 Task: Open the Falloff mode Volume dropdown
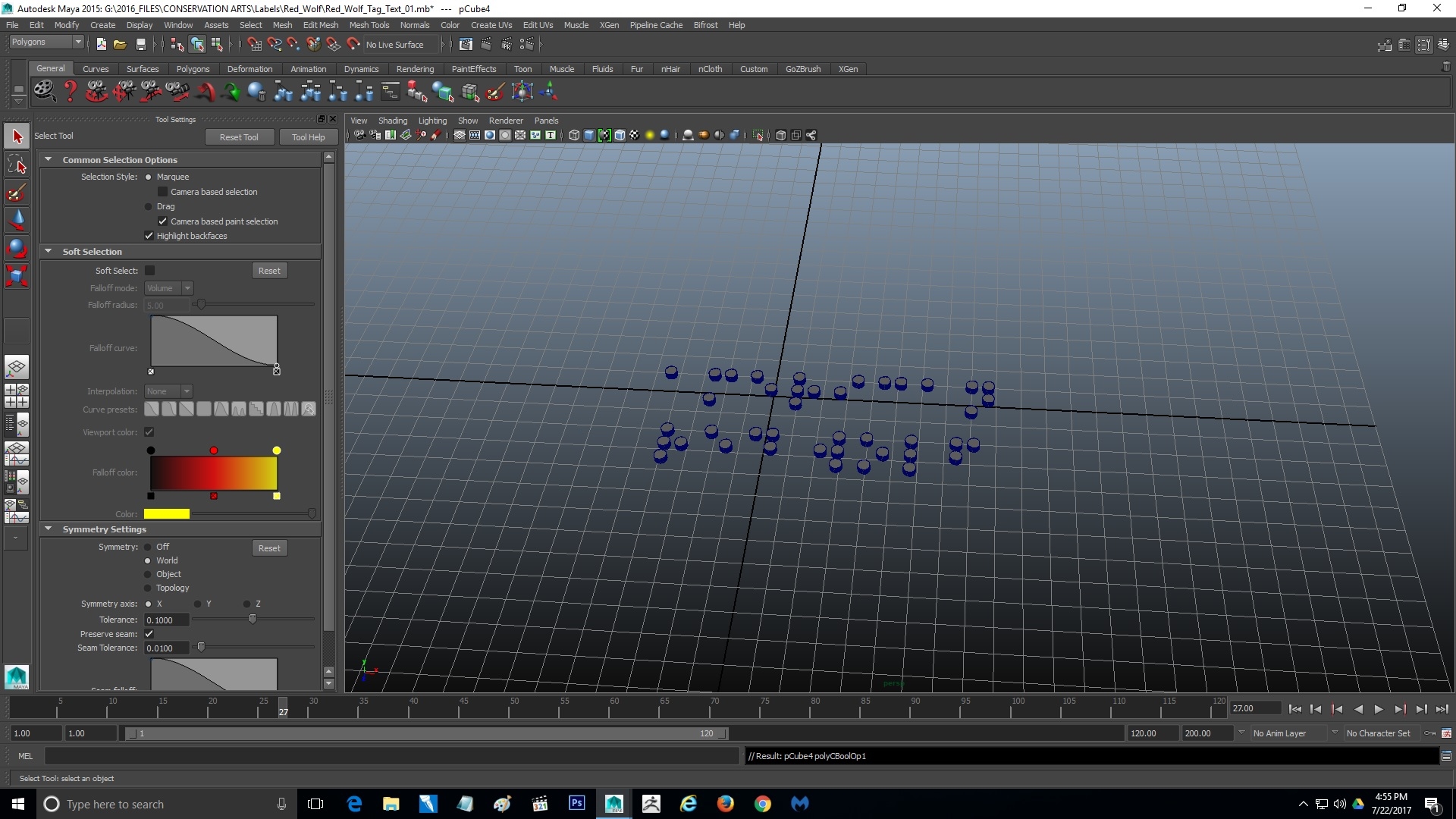168,288
